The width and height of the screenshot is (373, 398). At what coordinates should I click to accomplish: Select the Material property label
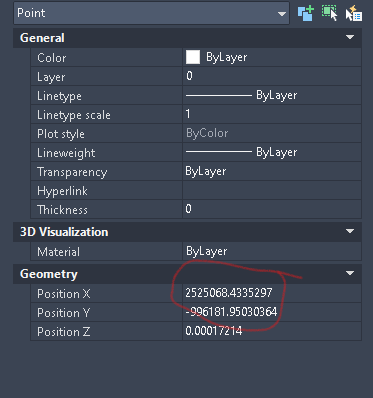tap(58, 252)
